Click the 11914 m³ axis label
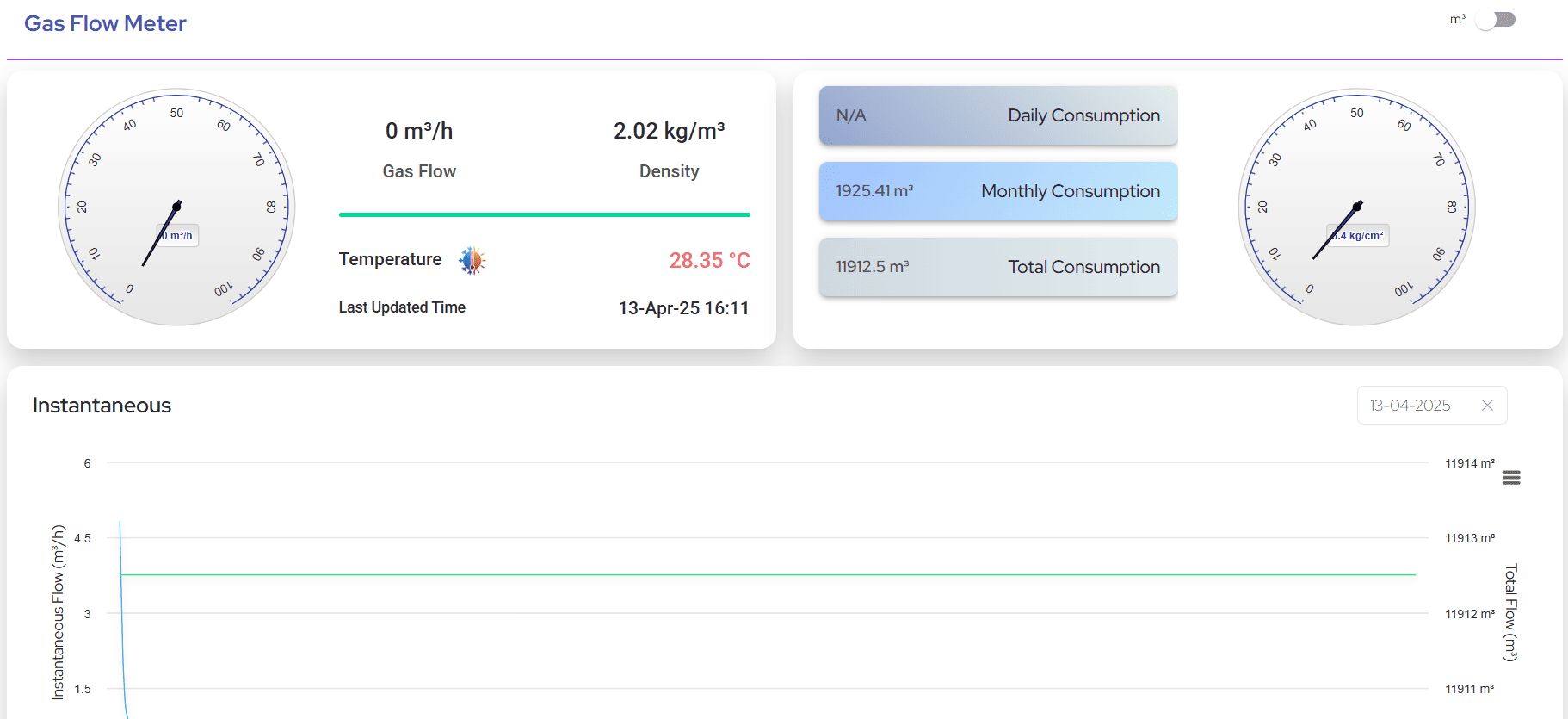Image resolution: width=1568 pixels, height=719 pixels. [x=1470, y=463]
